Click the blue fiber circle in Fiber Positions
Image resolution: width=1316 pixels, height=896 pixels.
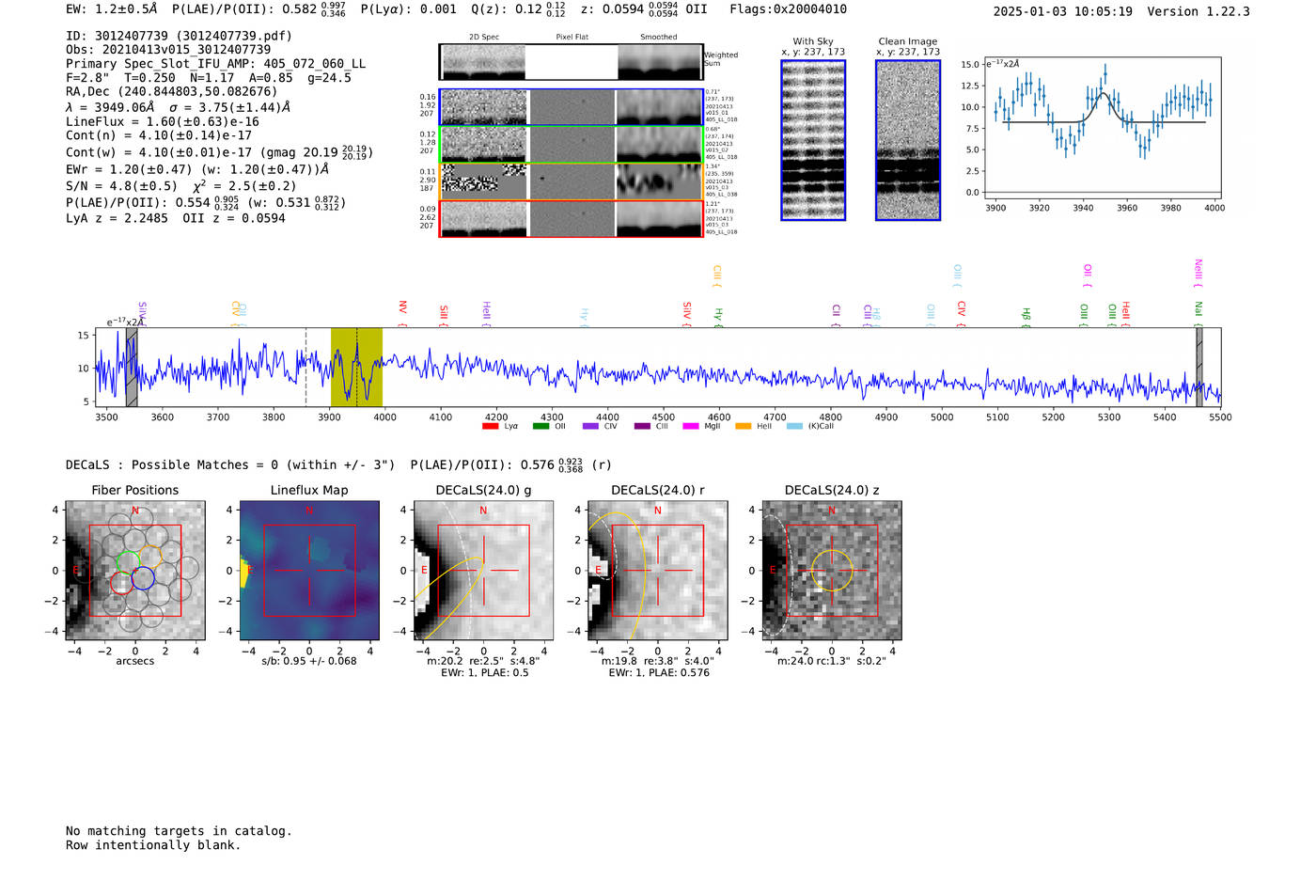pos(143,578)
